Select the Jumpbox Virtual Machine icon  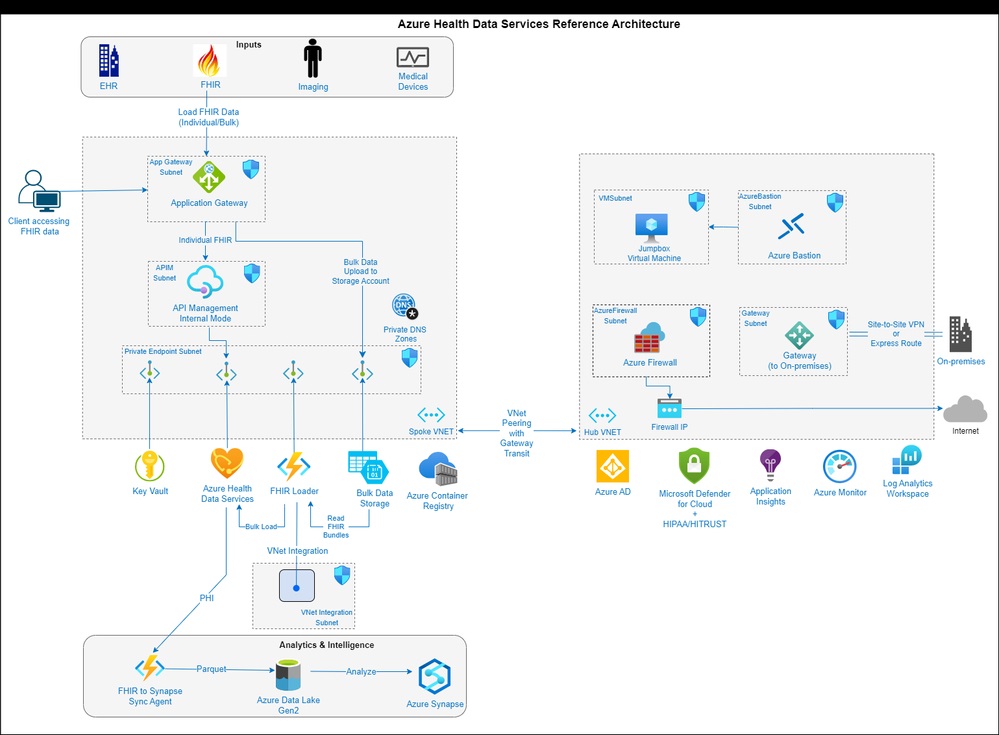(x=651, y=228)
